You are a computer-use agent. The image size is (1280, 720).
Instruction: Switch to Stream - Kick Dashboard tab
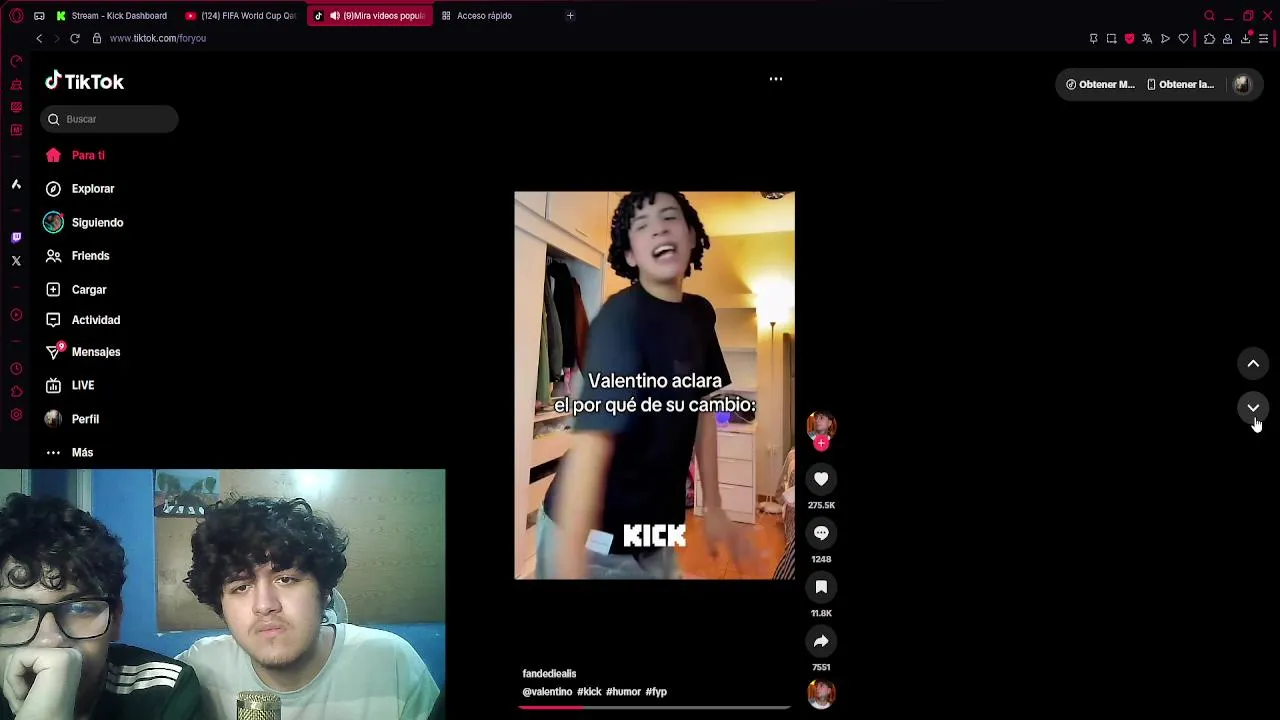[112, 16]
